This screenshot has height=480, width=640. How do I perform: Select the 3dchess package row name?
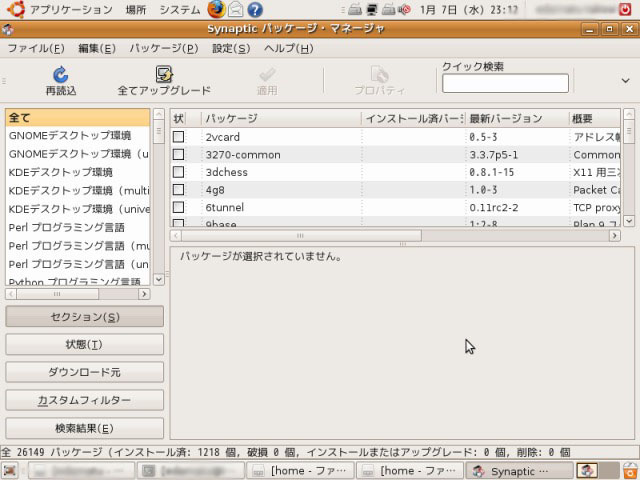(227, 172)
